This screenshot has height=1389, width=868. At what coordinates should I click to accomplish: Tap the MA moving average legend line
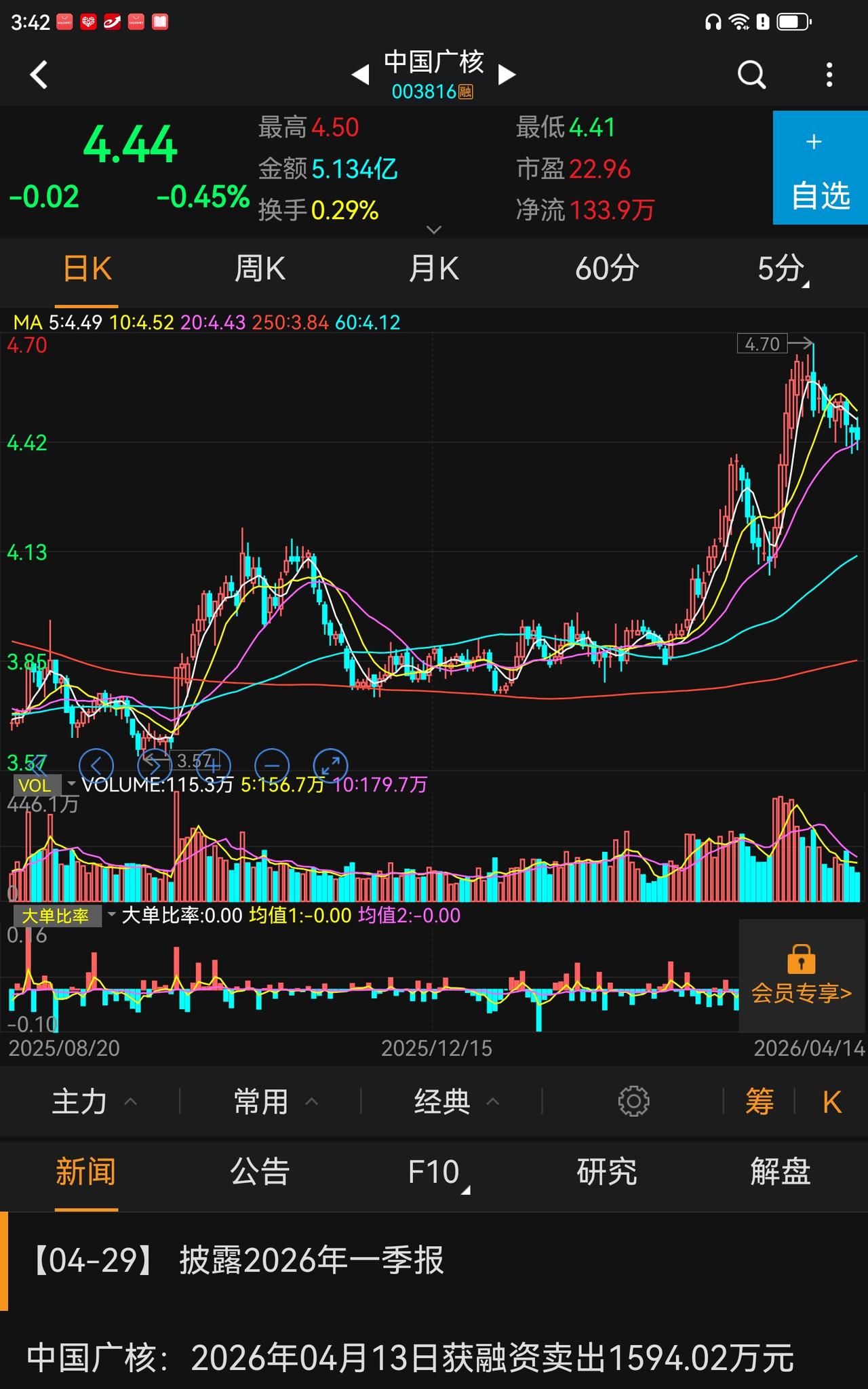pyautogui.click(x=207, y=322)
